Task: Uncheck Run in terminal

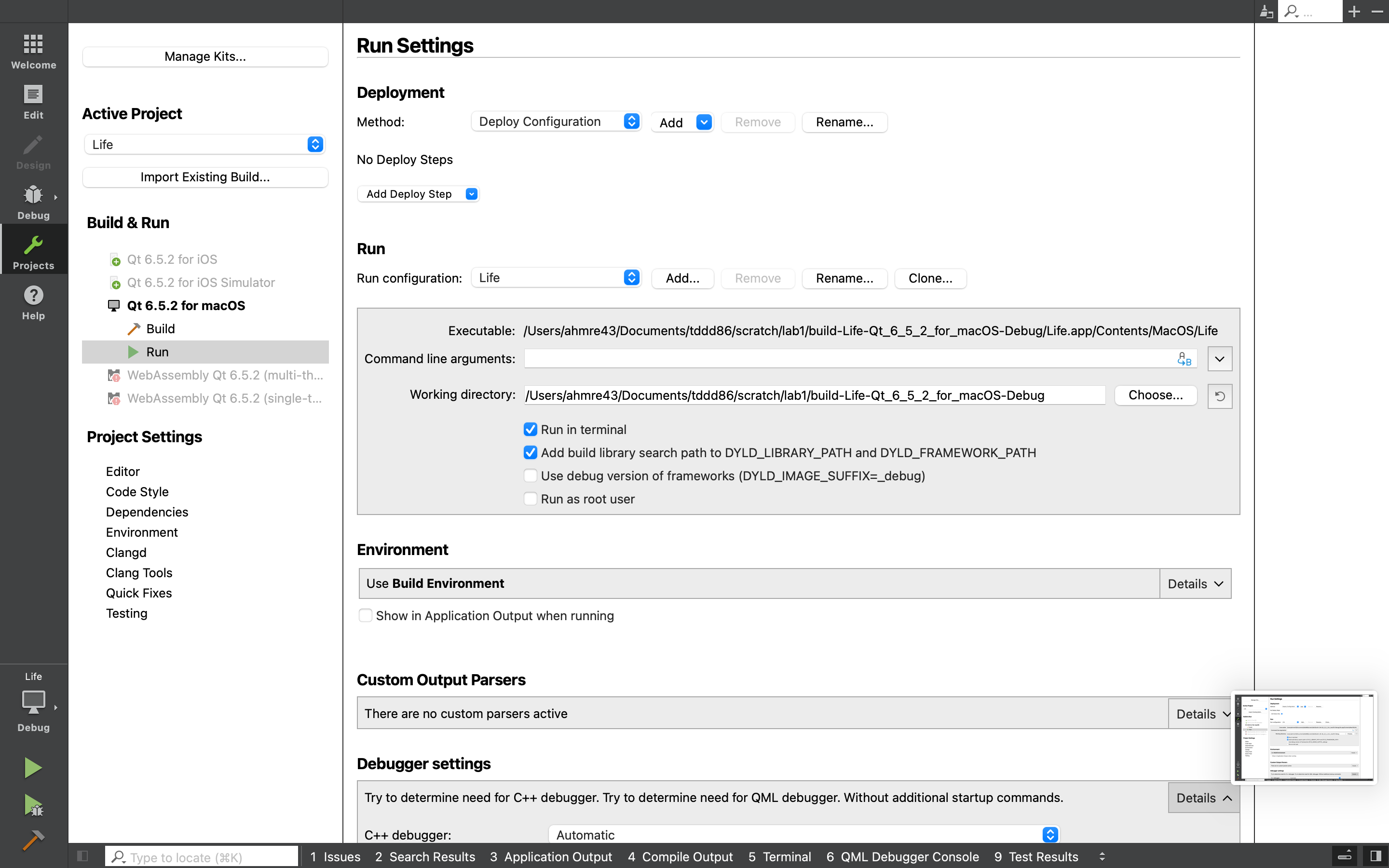Action: tap(531, 429)
